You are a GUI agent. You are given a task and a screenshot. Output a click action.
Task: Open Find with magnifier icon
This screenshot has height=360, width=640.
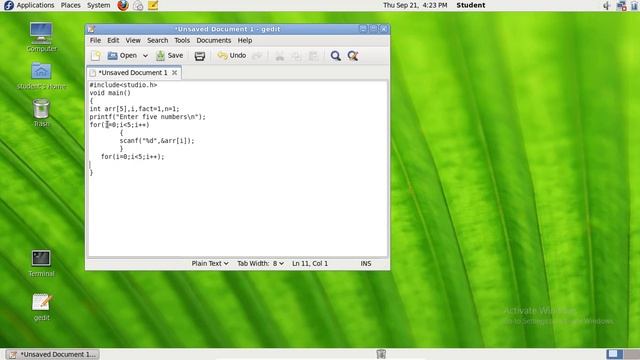[336, 56]
